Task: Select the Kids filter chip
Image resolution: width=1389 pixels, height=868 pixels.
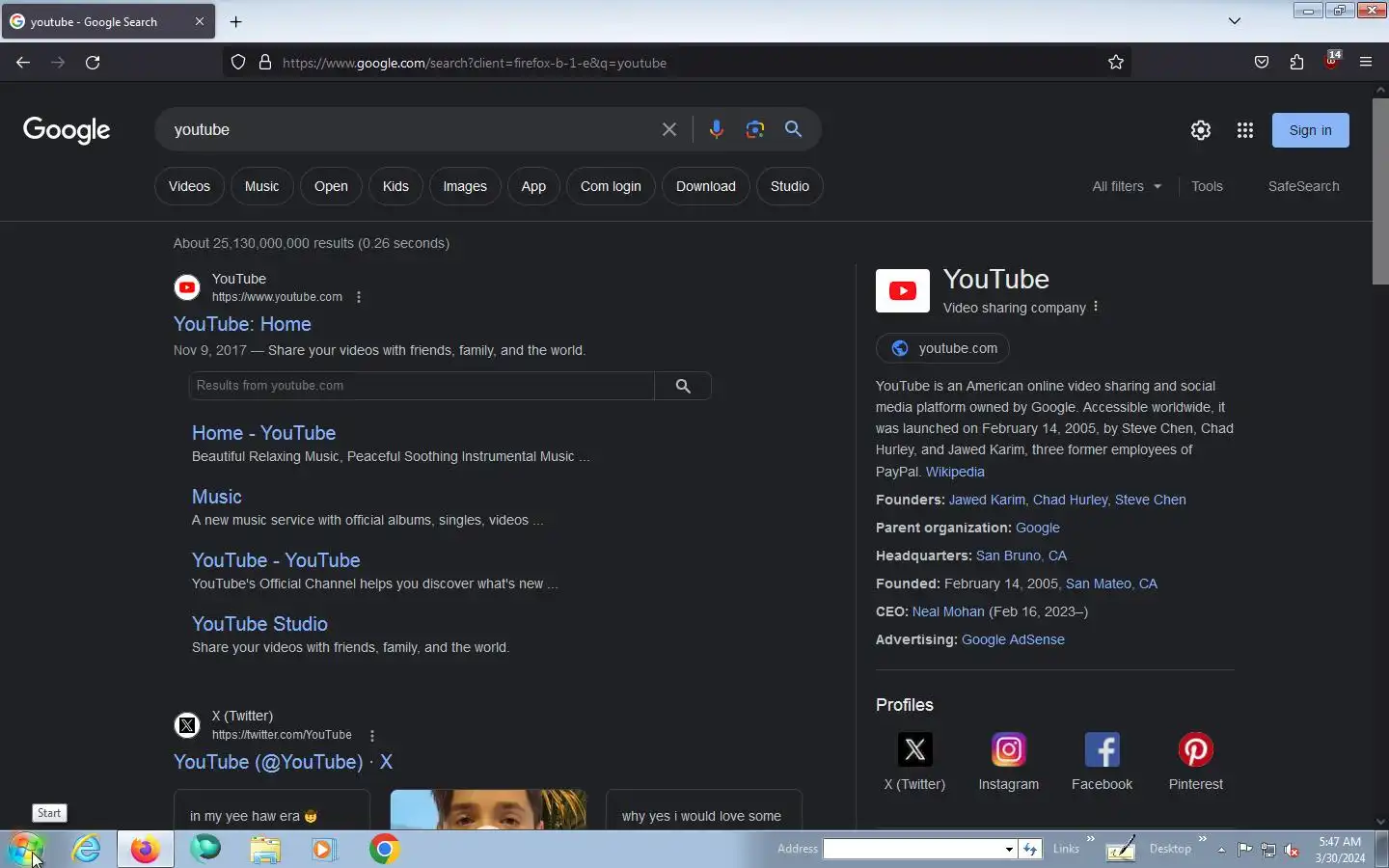Action: pos(395,186)
